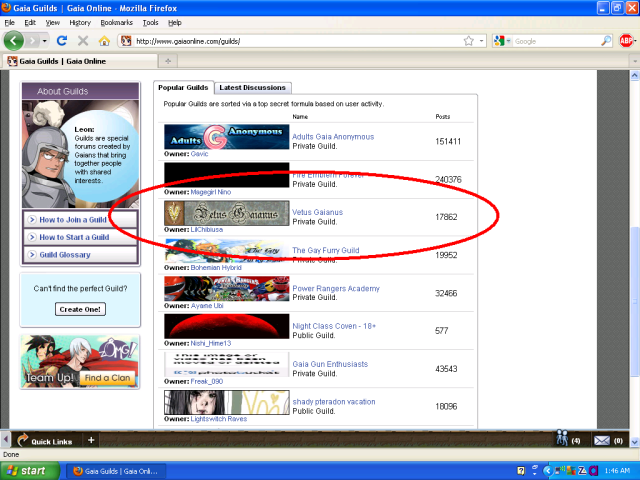Image resolution: width=640 pixels, height=480 pixels.
Task: Open the View menu
Action: [53, 22]
